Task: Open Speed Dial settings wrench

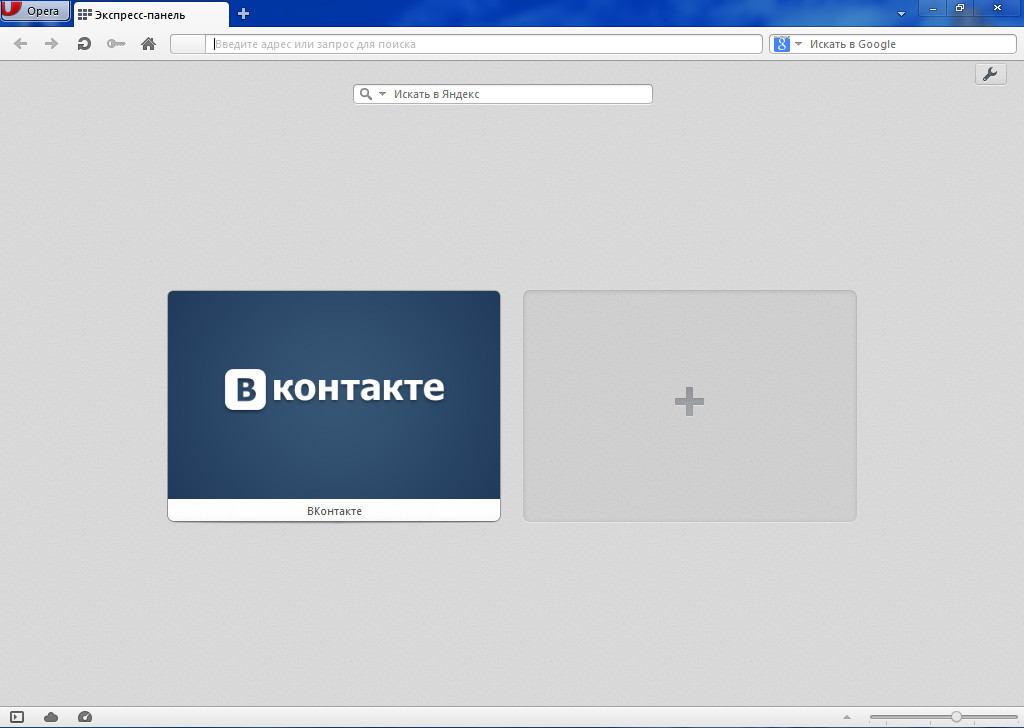Action: click(990, 74)
